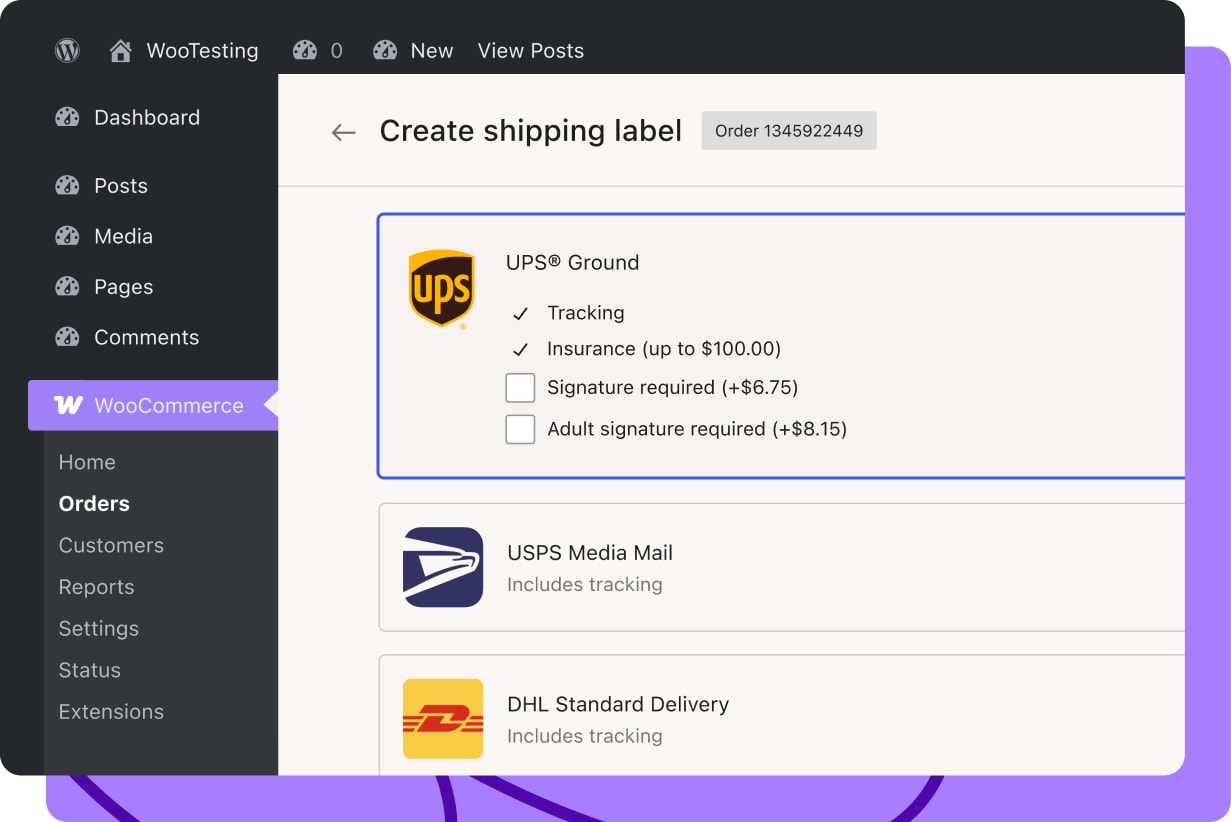Choose the DHL Standard Delivery option

click(617, 704)
